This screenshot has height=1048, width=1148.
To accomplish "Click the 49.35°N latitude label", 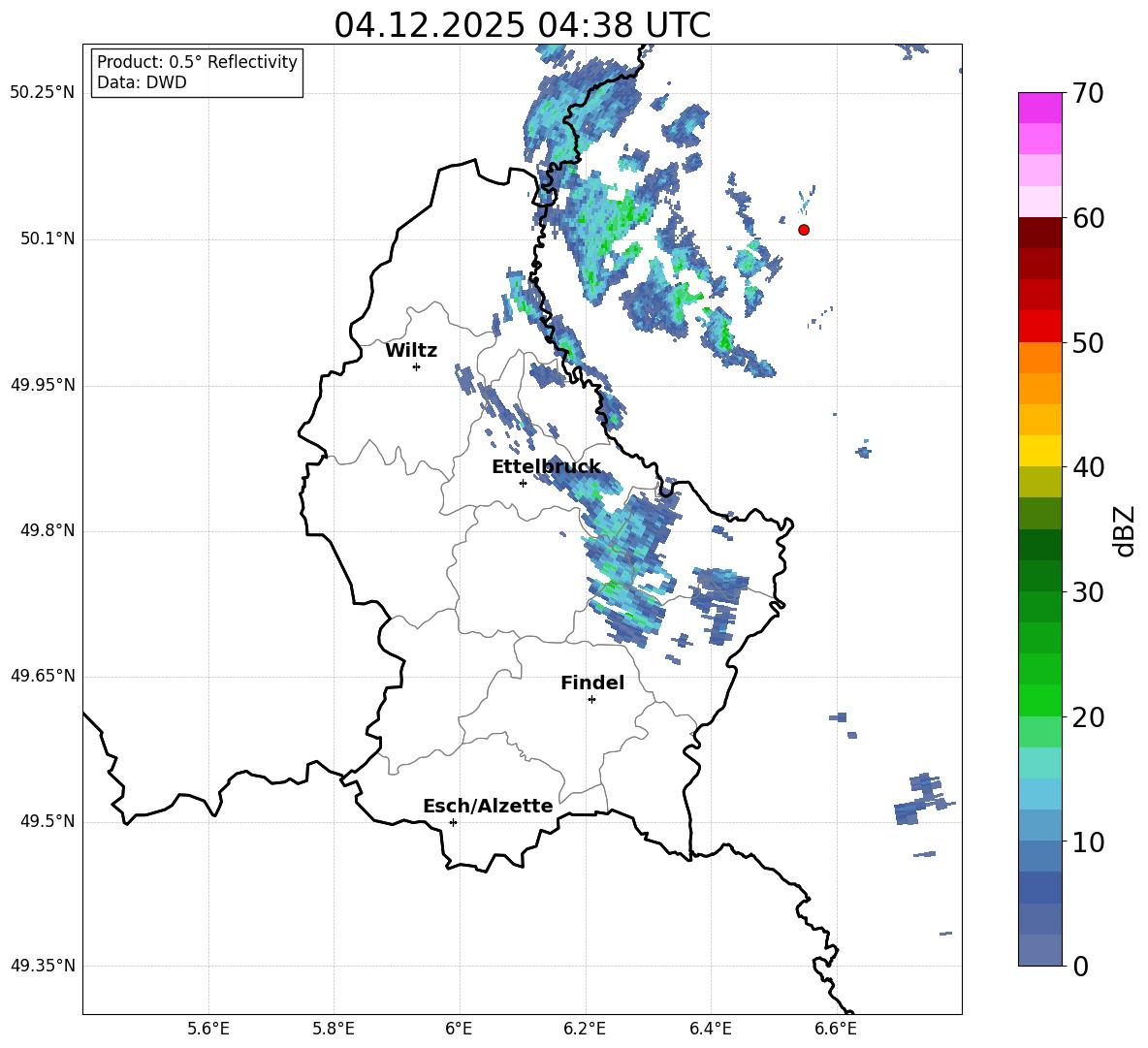I will [43, 966].
